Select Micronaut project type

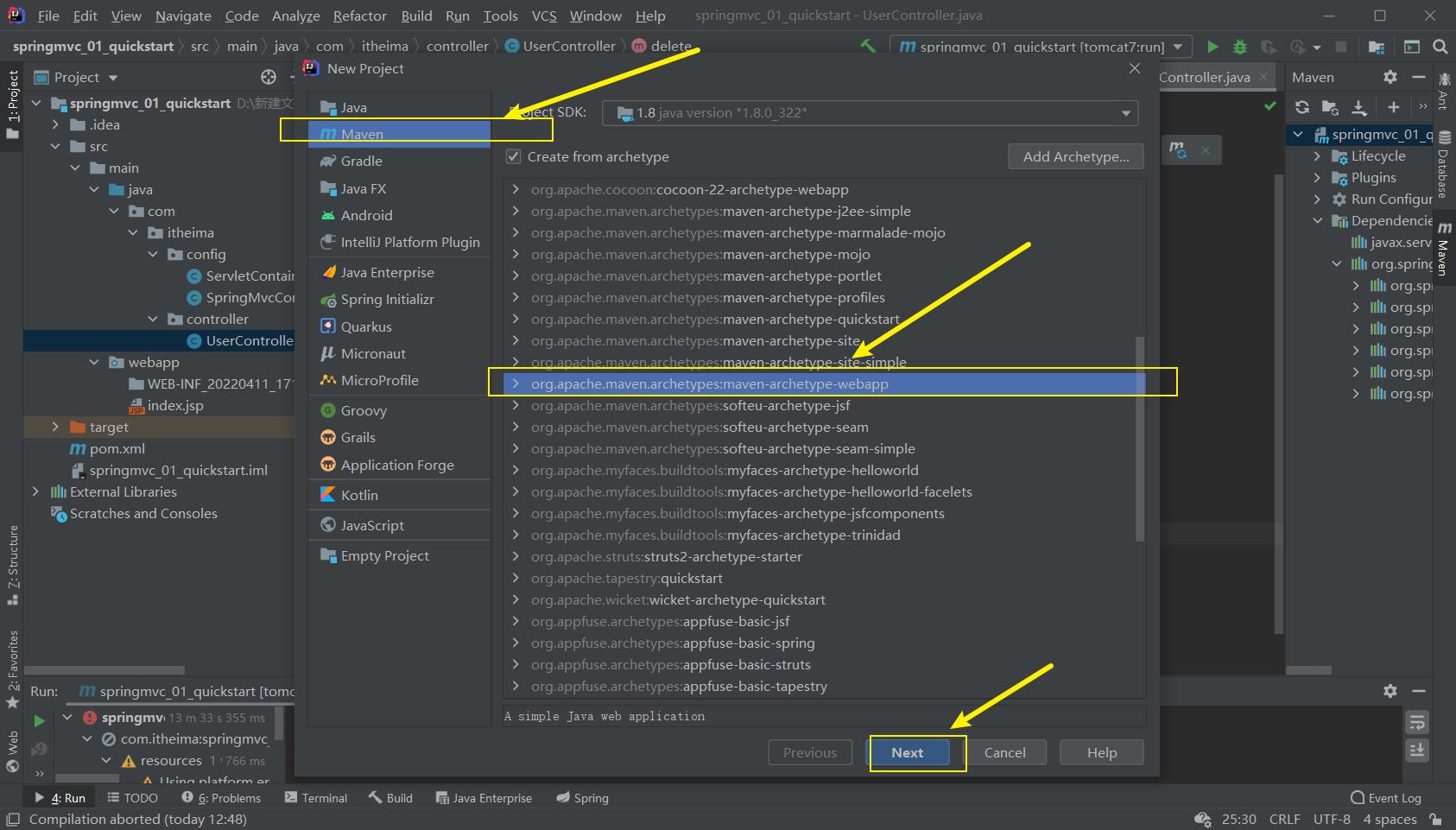pyautogui.click(x=400, y=353)
